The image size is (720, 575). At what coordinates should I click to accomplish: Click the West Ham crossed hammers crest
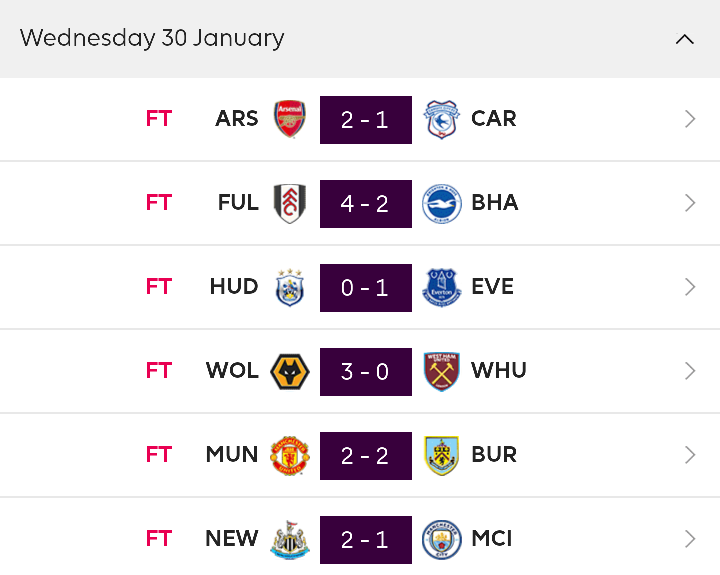pos(441,372)
